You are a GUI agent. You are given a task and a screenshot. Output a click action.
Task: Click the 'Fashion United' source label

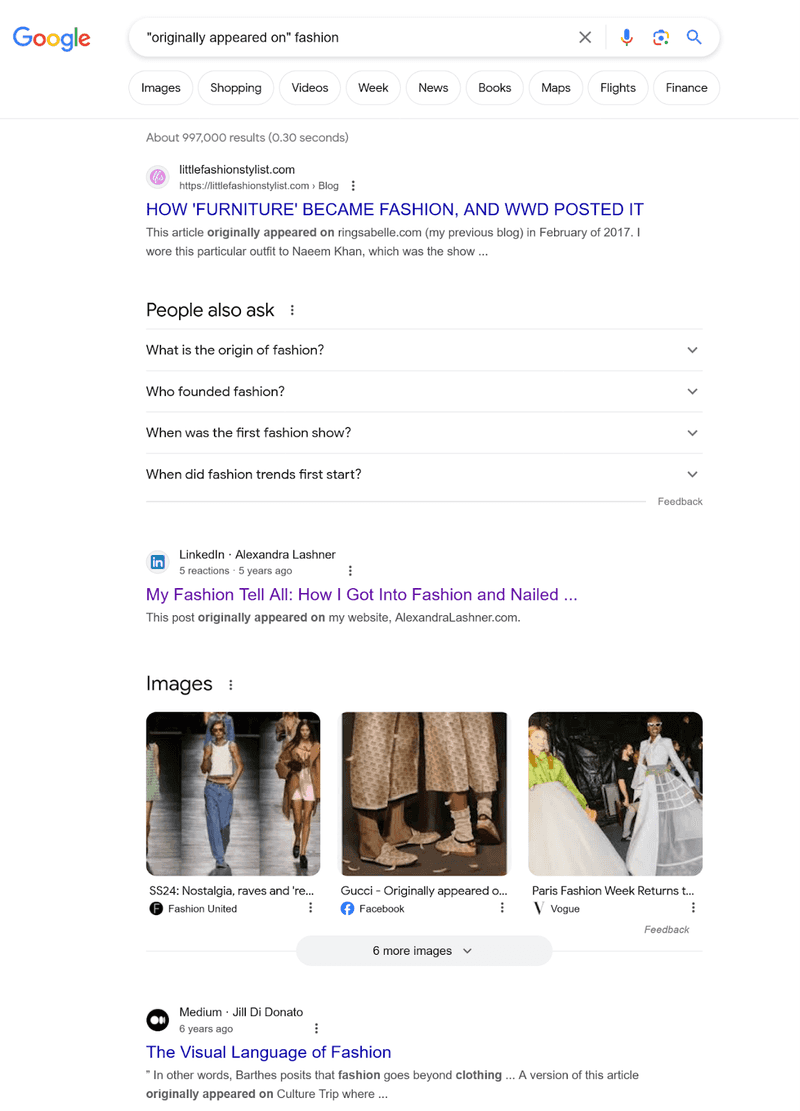203,909
